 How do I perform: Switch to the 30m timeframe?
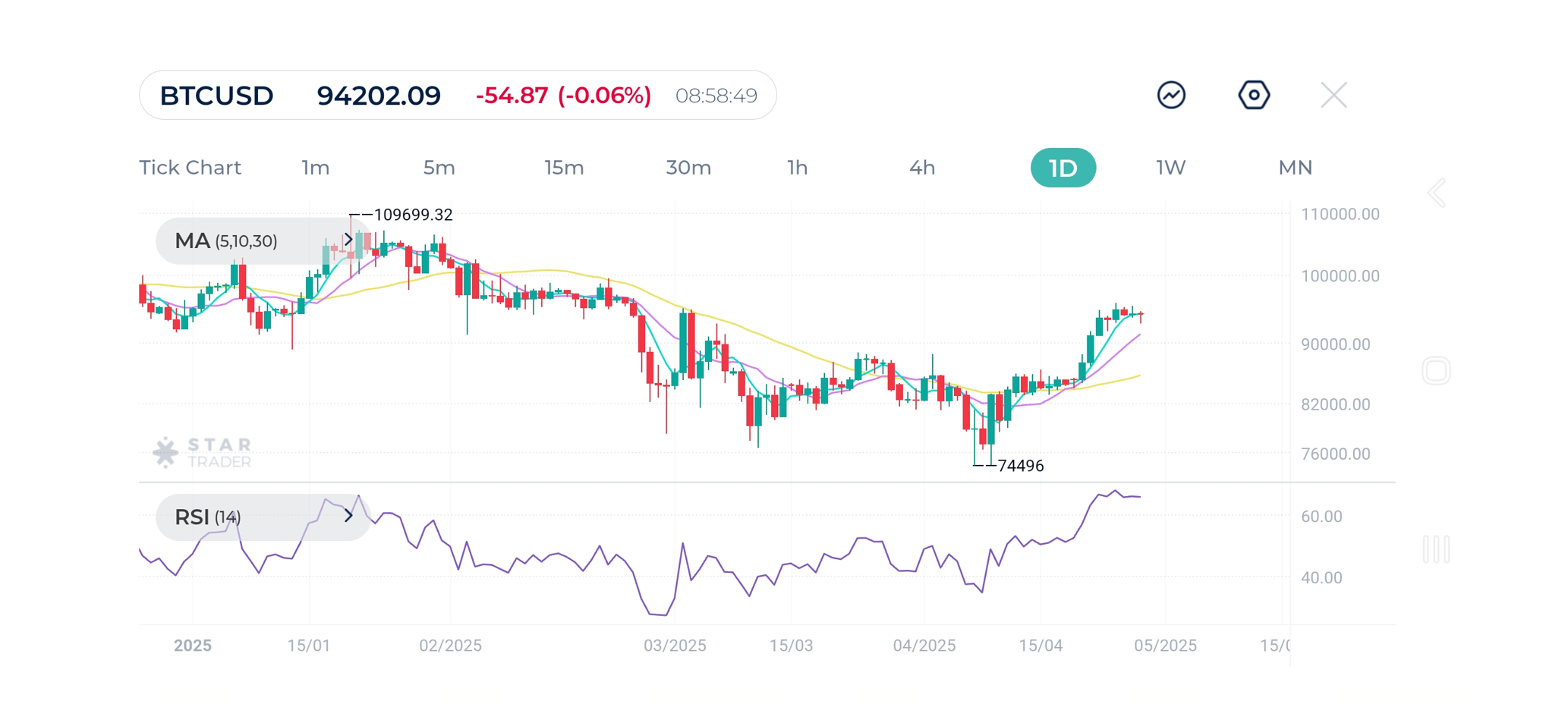point(688,168)
